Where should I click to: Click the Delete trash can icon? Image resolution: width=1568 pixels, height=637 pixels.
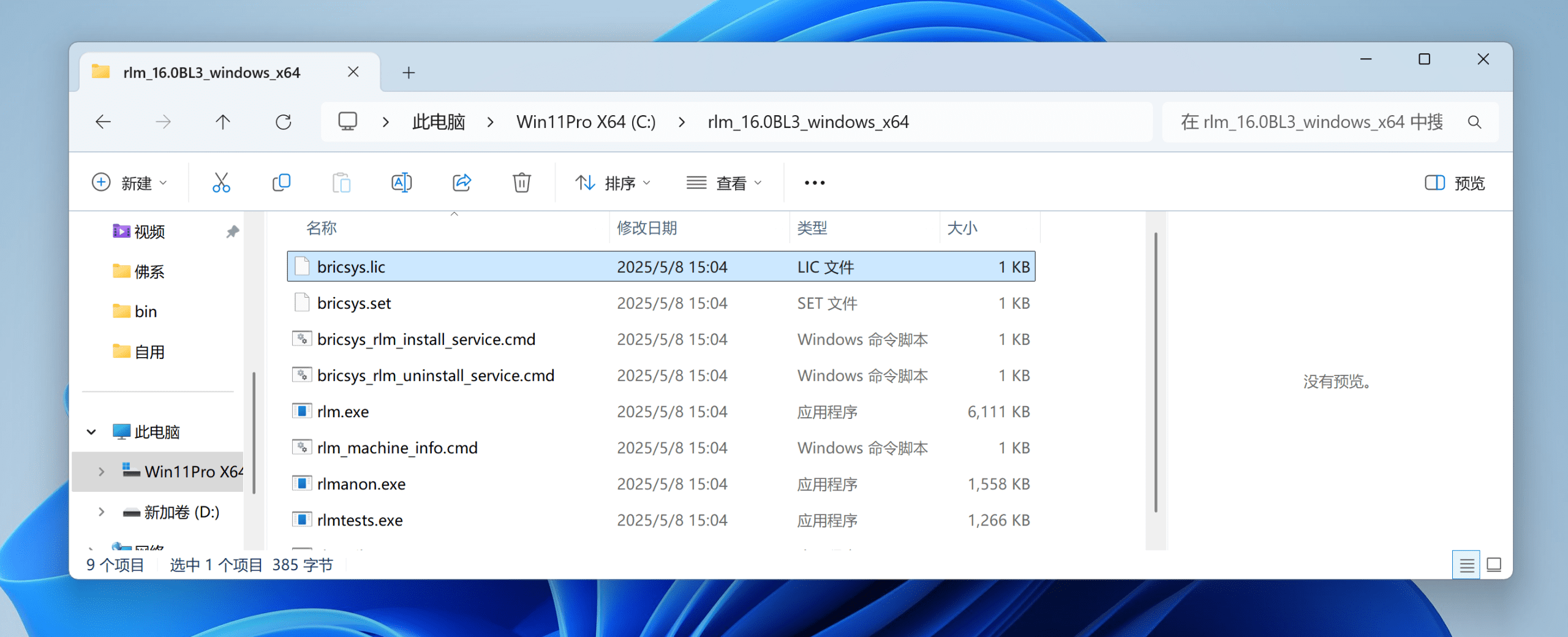point(521,183)
